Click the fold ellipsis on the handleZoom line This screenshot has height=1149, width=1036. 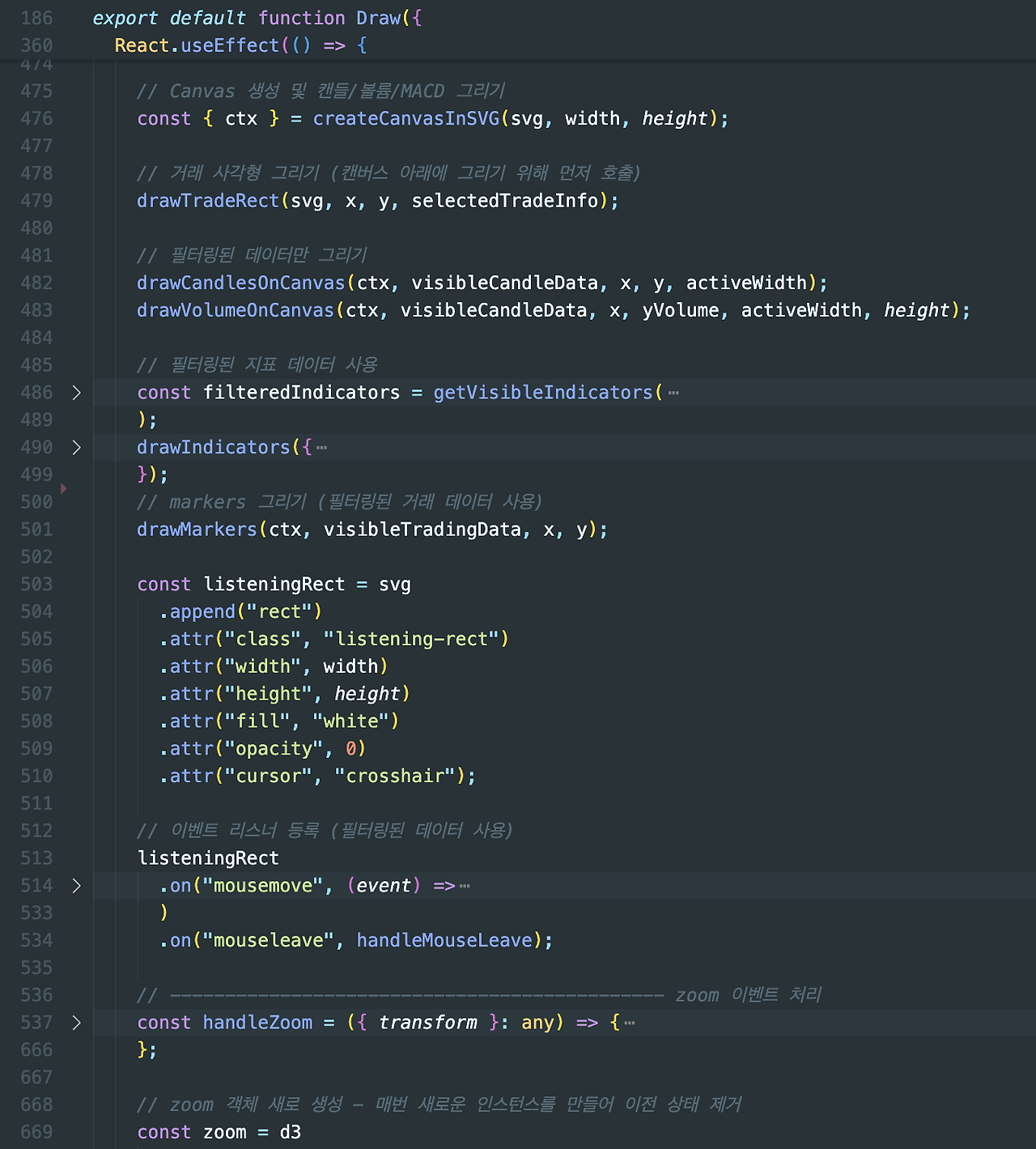pyautogui.click(x=630, y=1023)
